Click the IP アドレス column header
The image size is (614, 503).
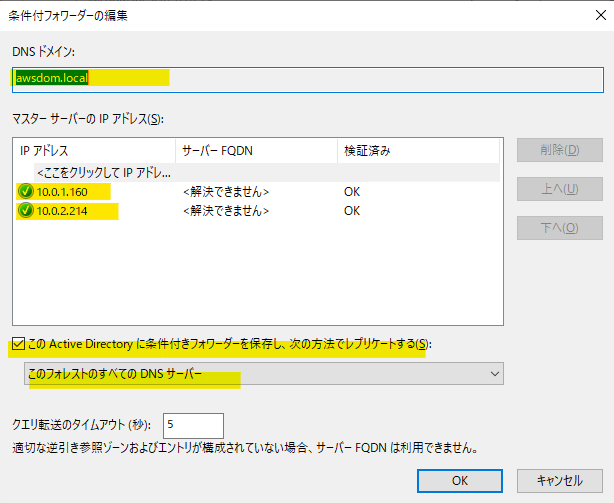tap(93, 150)
